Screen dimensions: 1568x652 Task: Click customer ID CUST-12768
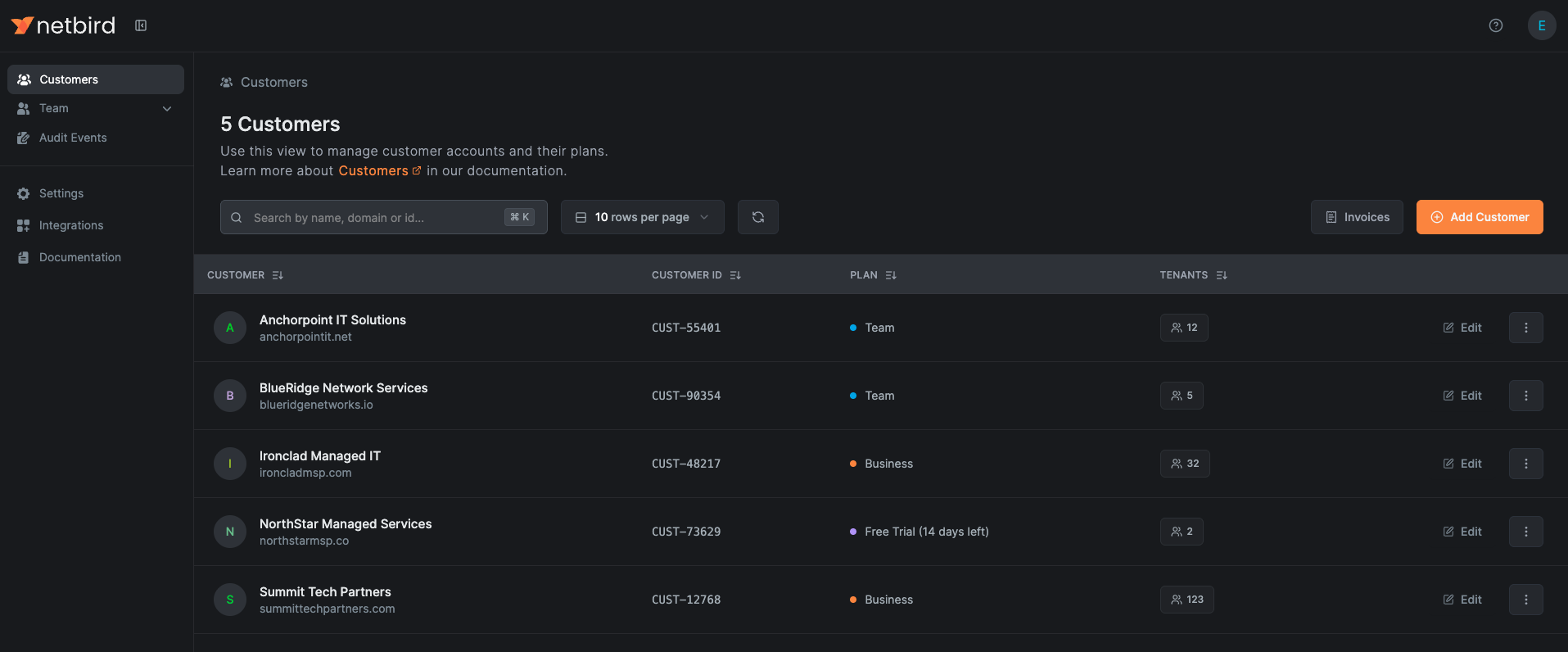pyautogui.click(x=686, y=600)
